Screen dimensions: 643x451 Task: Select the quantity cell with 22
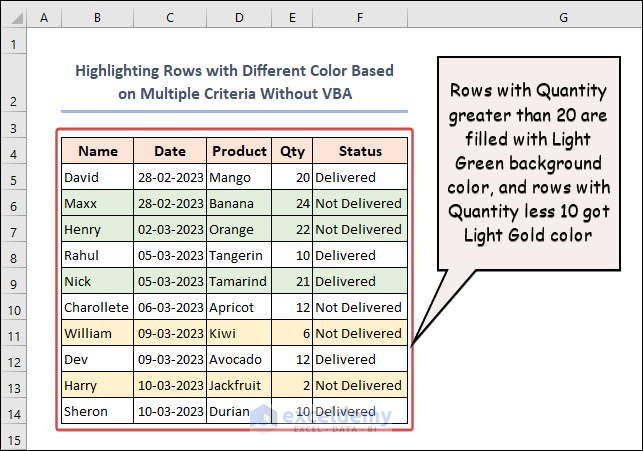[x=292, y=229]
